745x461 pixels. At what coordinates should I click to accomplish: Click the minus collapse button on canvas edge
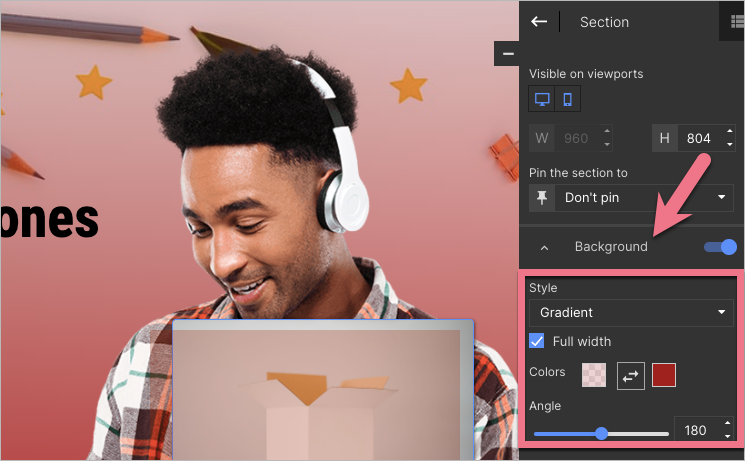[507, 53]
